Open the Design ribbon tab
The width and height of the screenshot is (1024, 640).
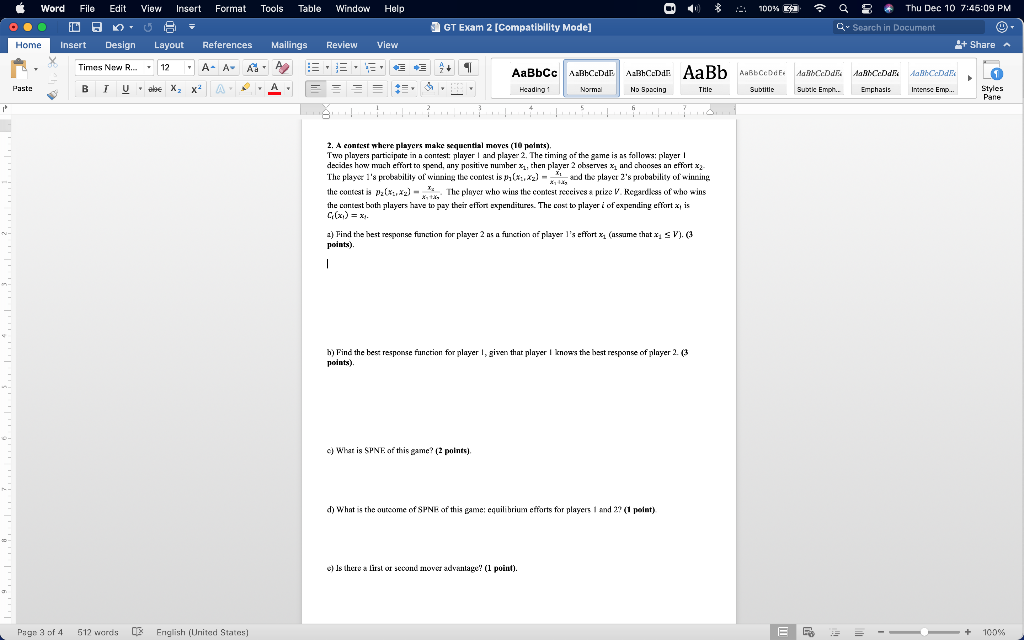click(120, 45)
